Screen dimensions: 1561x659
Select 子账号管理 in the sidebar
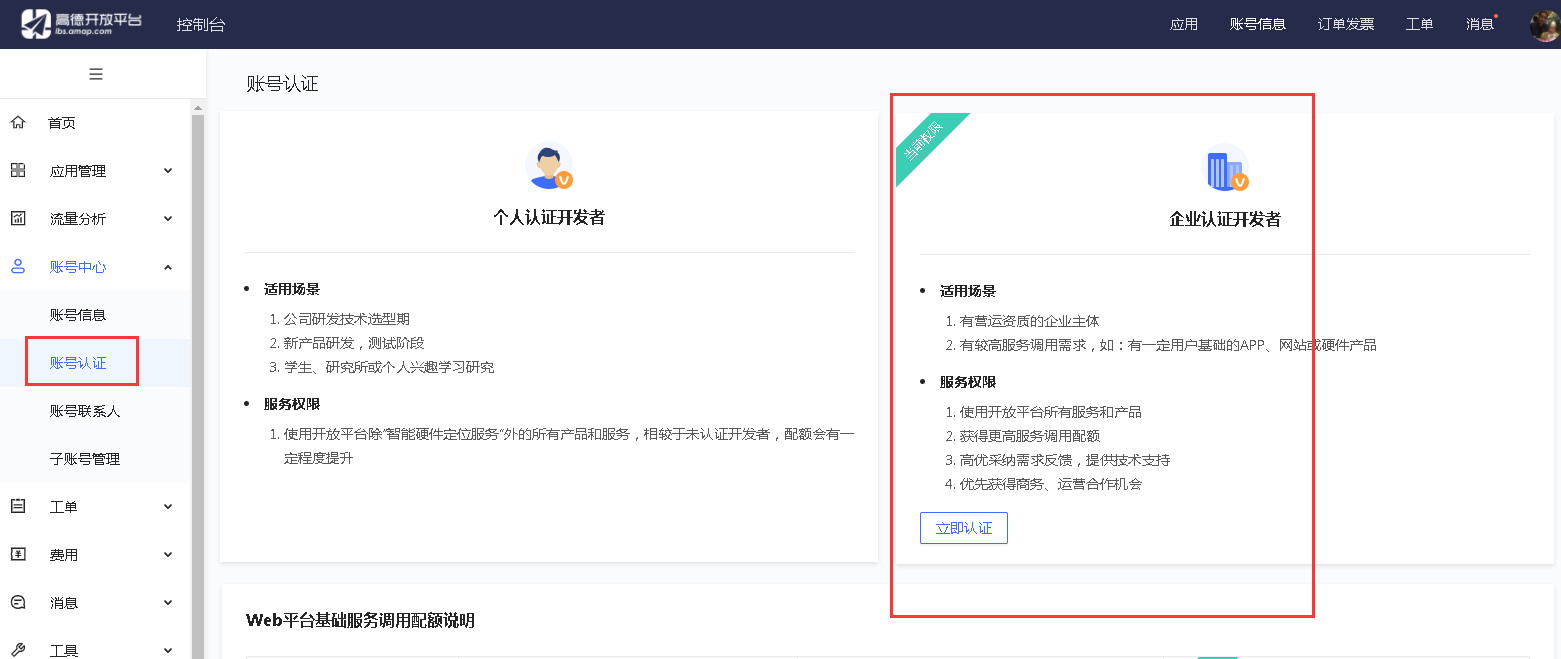pyautogui.click(x=85, y=459)
